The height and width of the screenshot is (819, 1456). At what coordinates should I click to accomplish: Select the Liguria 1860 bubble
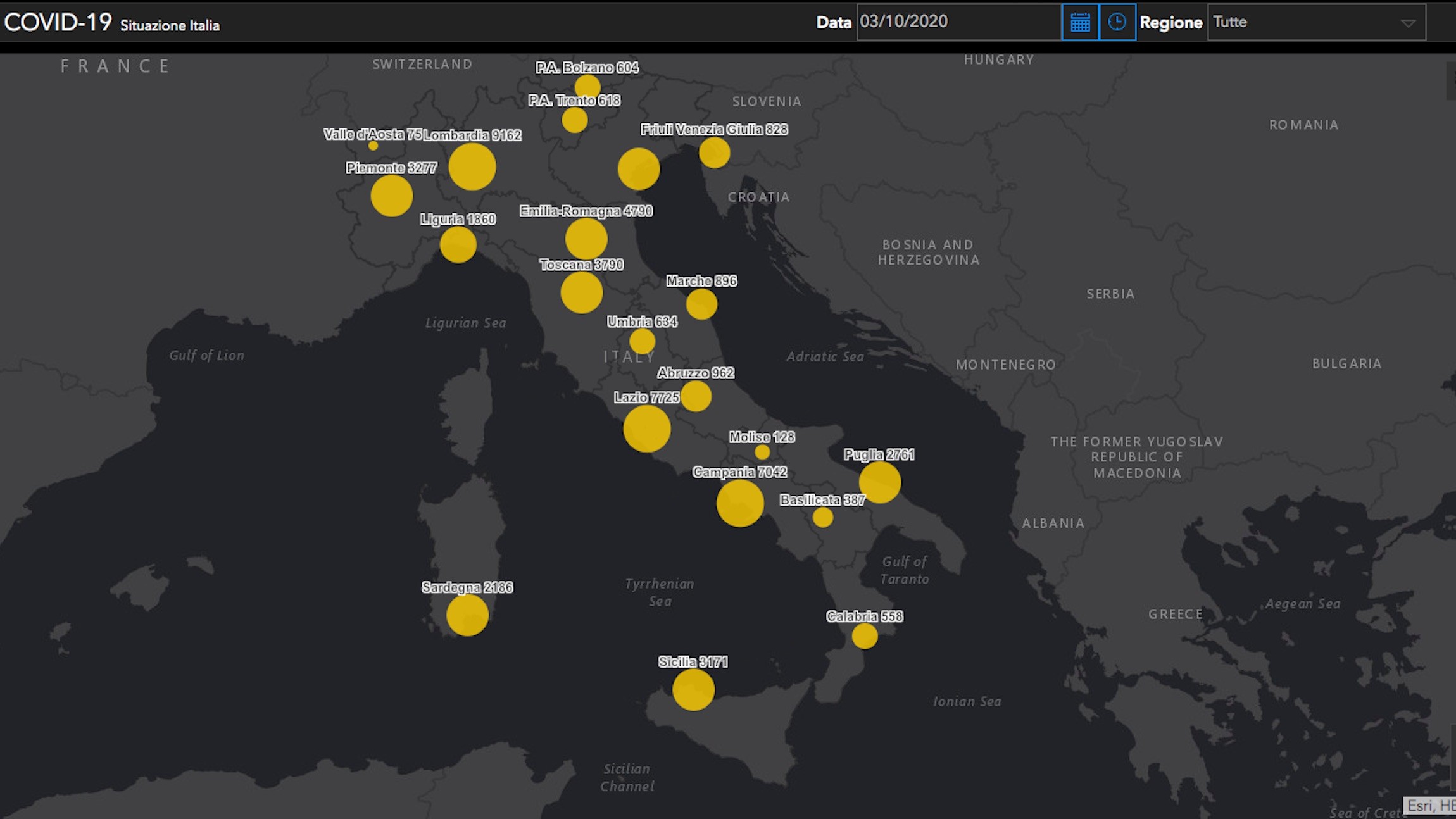click(458, 245)
